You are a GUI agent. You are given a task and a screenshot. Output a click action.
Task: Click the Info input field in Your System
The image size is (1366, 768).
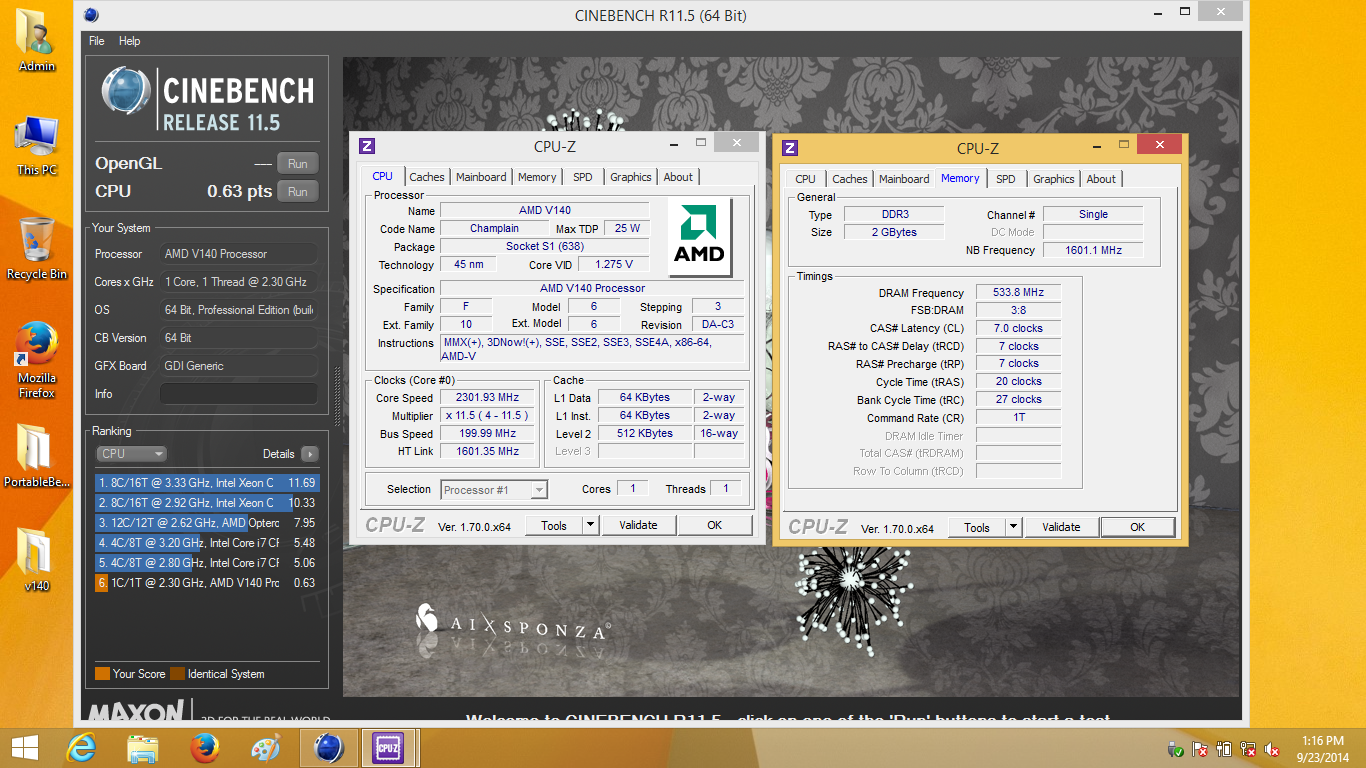pyautogui.click(x=238, y=394)
